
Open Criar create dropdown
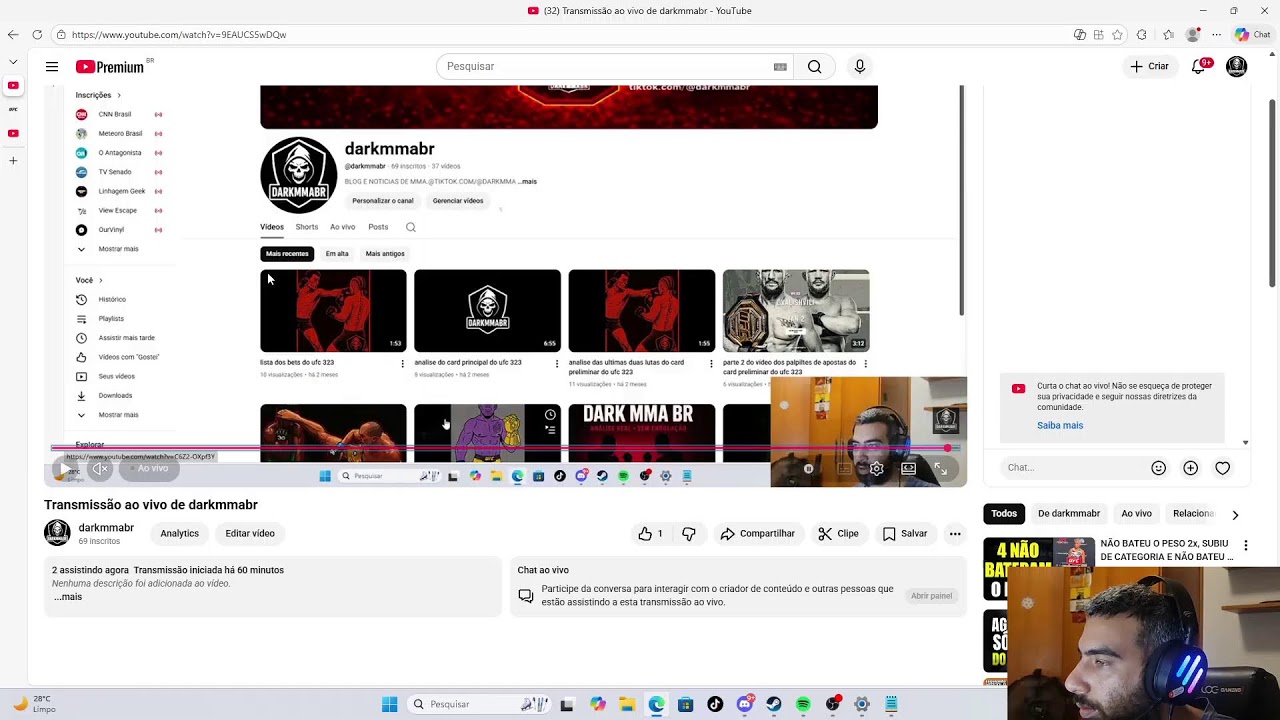click(x=1149, y=67)
